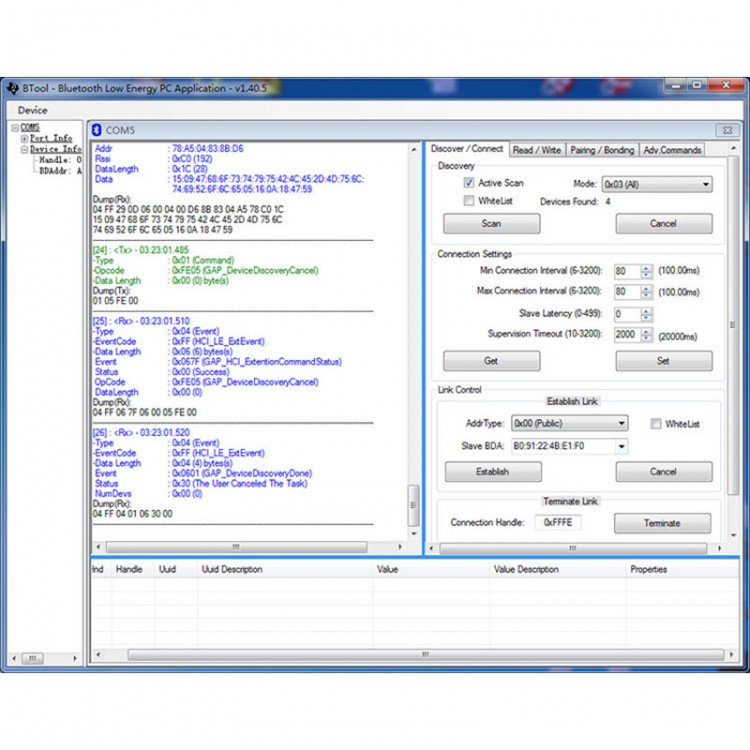The image size is (750, 750).
Task: Click the attribute table horizontal scrollbar
Action: 426,654
